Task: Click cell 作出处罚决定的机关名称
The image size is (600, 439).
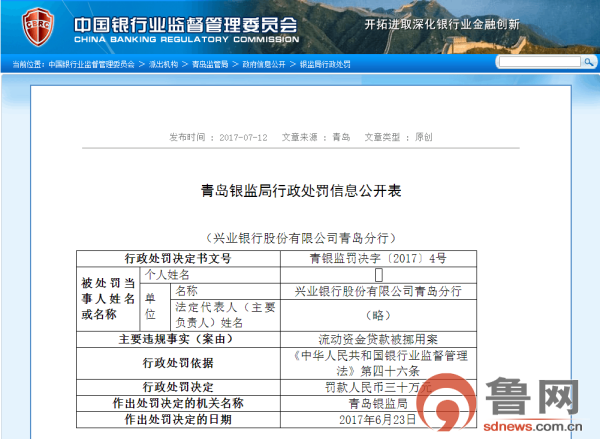Action: click(x=178, y=403)
